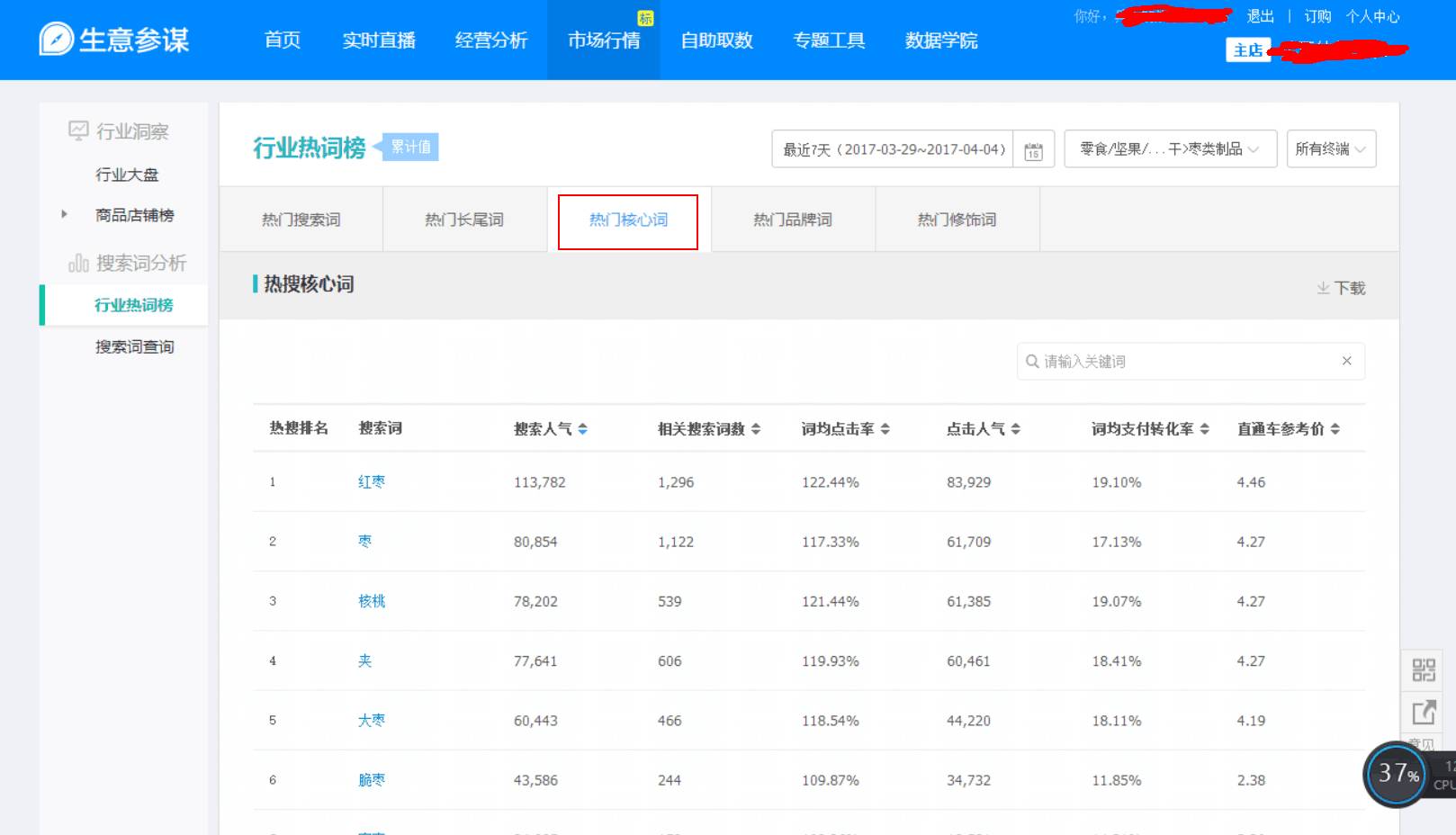
Task: Open the 自助取数 menu item
Action: 717,40
